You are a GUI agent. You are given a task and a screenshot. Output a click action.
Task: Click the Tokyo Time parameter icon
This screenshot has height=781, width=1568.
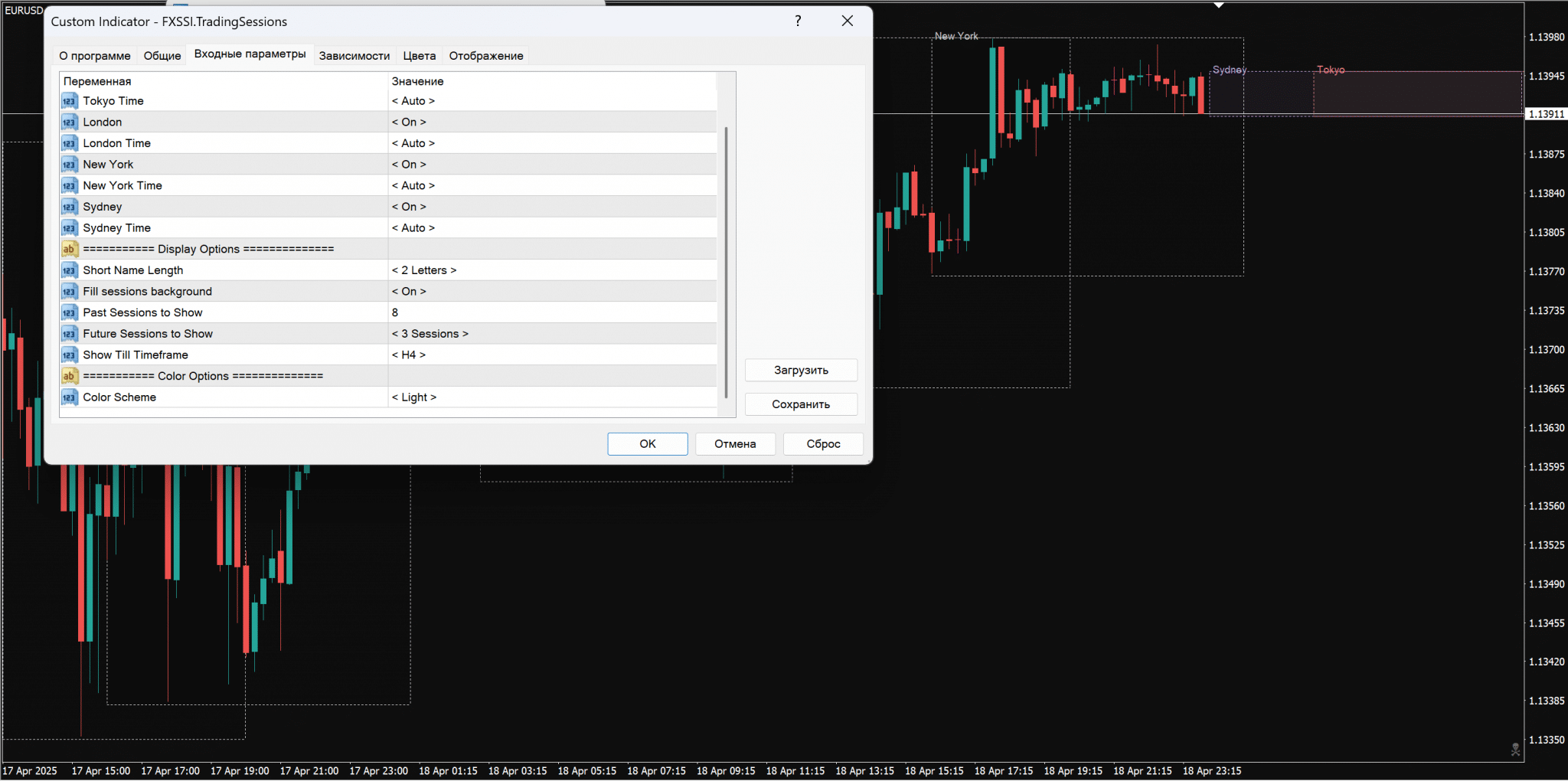69,101
